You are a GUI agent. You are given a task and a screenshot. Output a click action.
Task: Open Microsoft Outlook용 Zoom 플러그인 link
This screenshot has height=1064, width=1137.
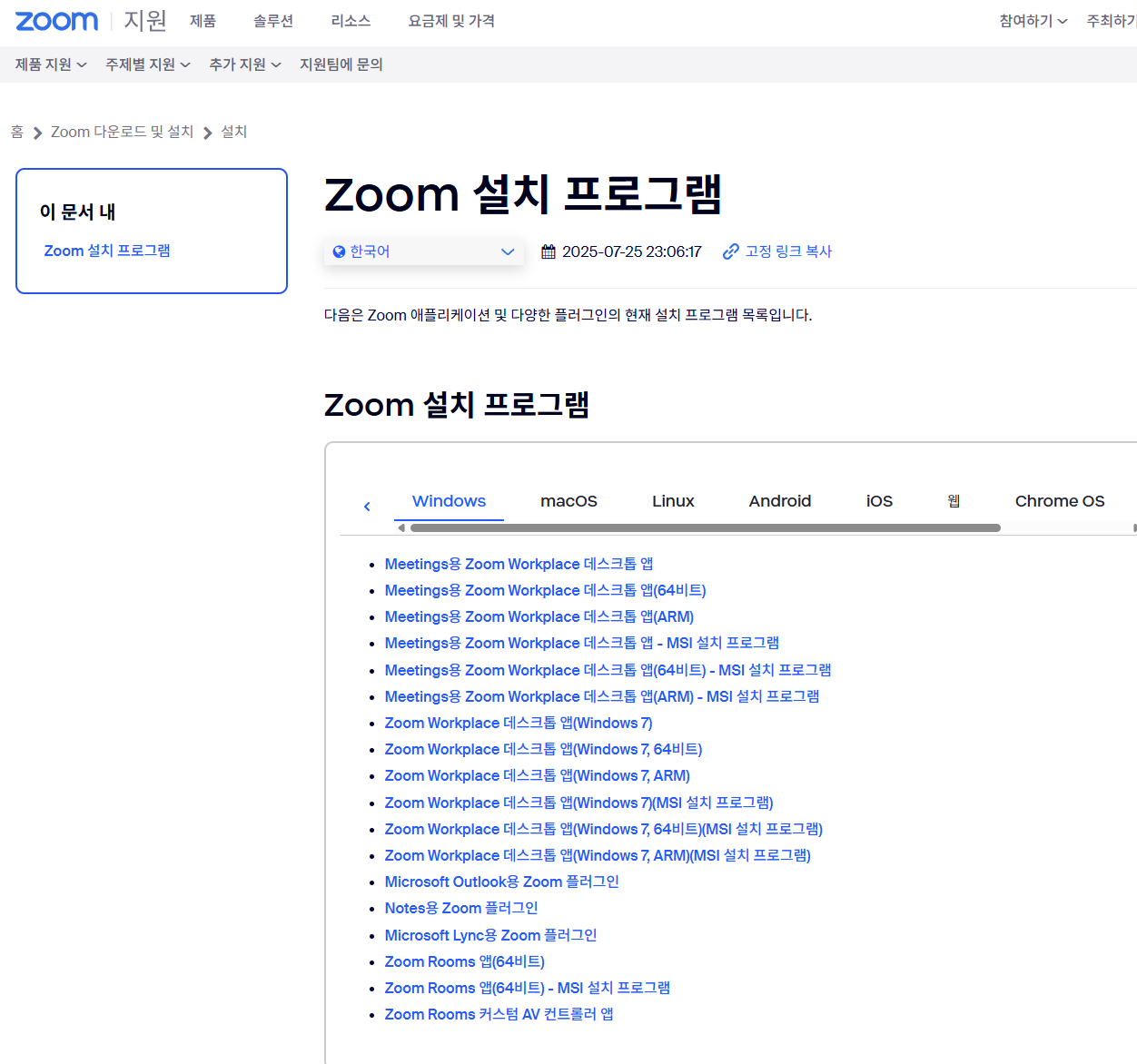pyautogui.click(x=502, y=882)
